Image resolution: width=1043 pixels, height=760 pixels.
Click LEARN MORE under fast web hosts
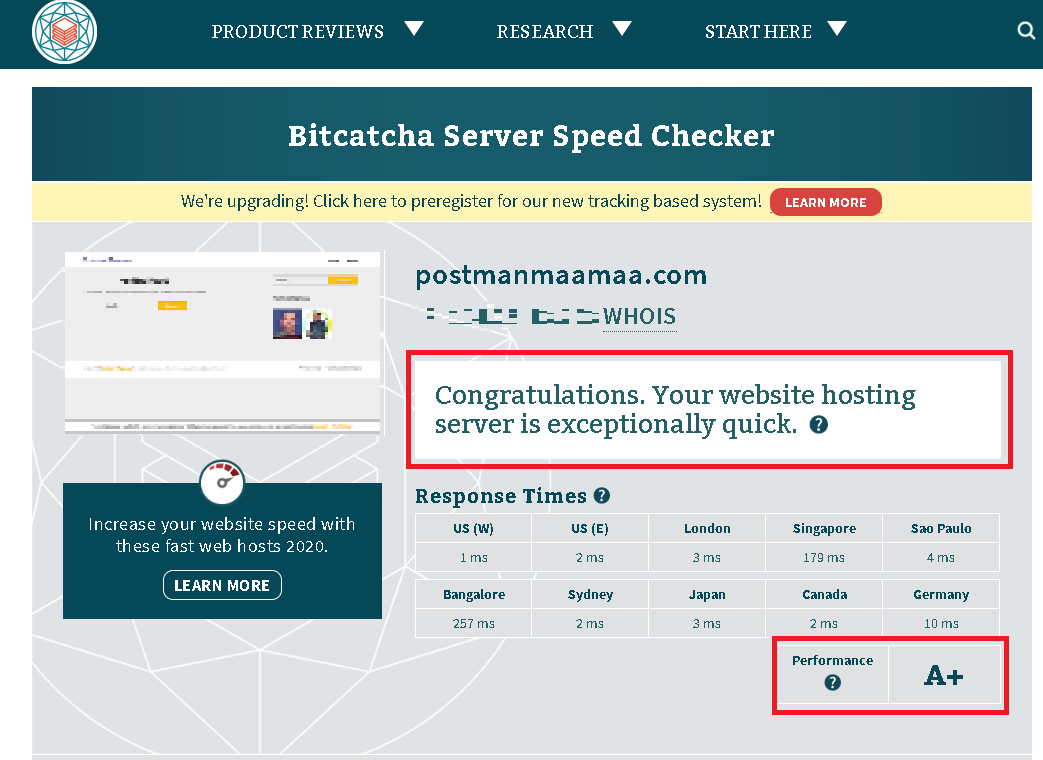[x=222, y=585]
